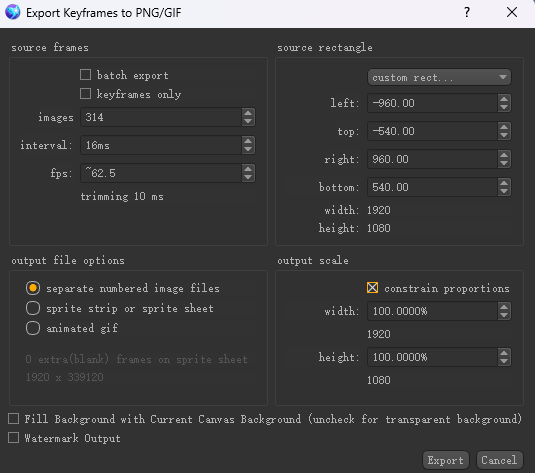Decrease the right value with down arrow
Screen dimensions: 535x473
[x=504, y=163]
